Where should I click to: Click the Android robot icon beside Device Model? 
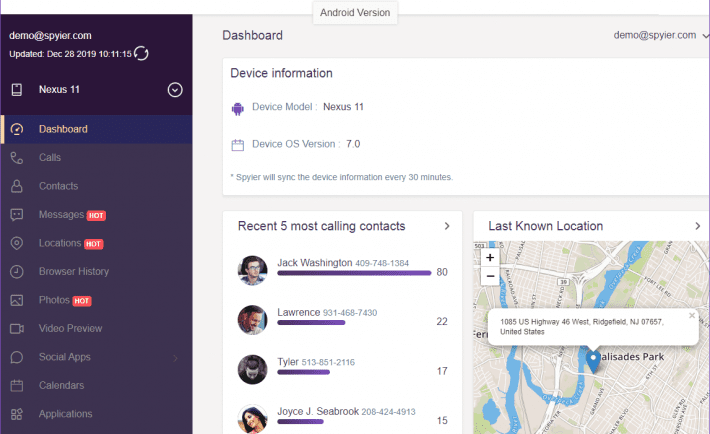(238, 109)
